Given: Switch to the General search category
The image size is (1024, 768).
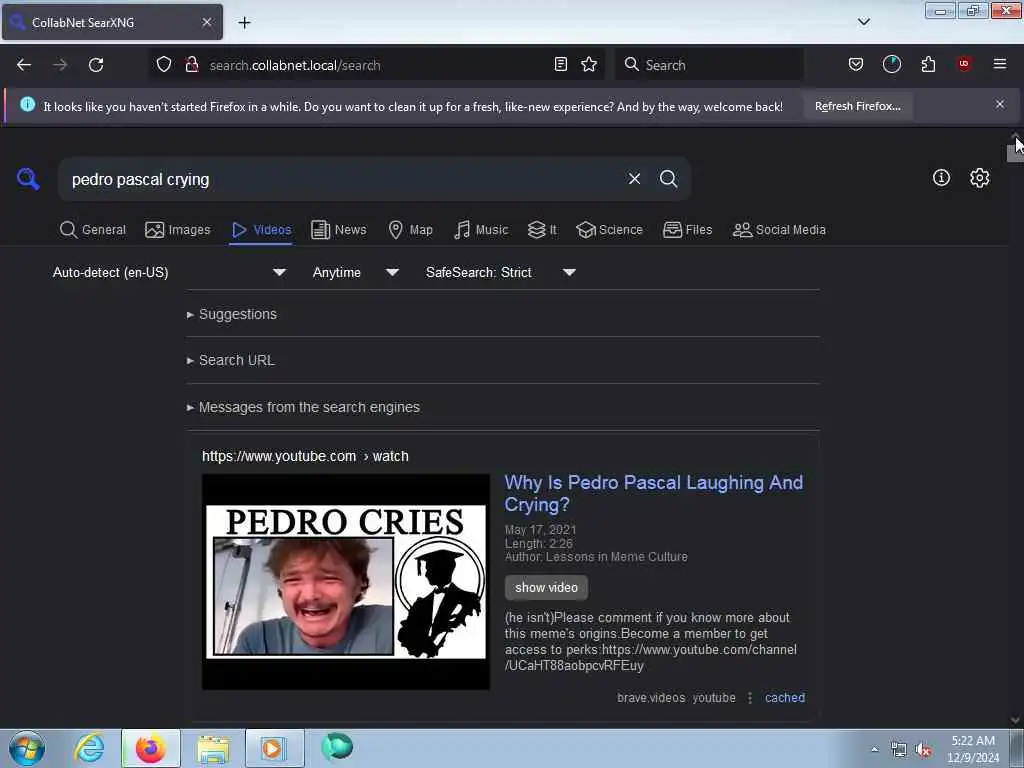Looking at the screenshot, I should pyautogui.click(x=93, y=230).
